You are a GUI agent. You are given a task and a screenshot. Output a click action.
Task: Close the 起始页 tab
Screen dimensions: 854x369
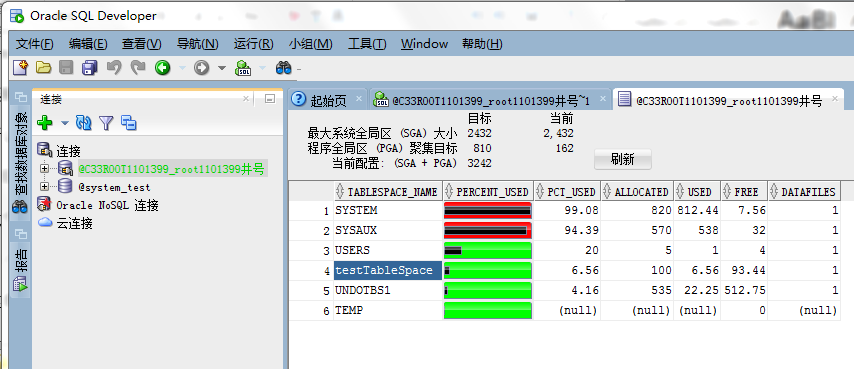pos(358,99)
